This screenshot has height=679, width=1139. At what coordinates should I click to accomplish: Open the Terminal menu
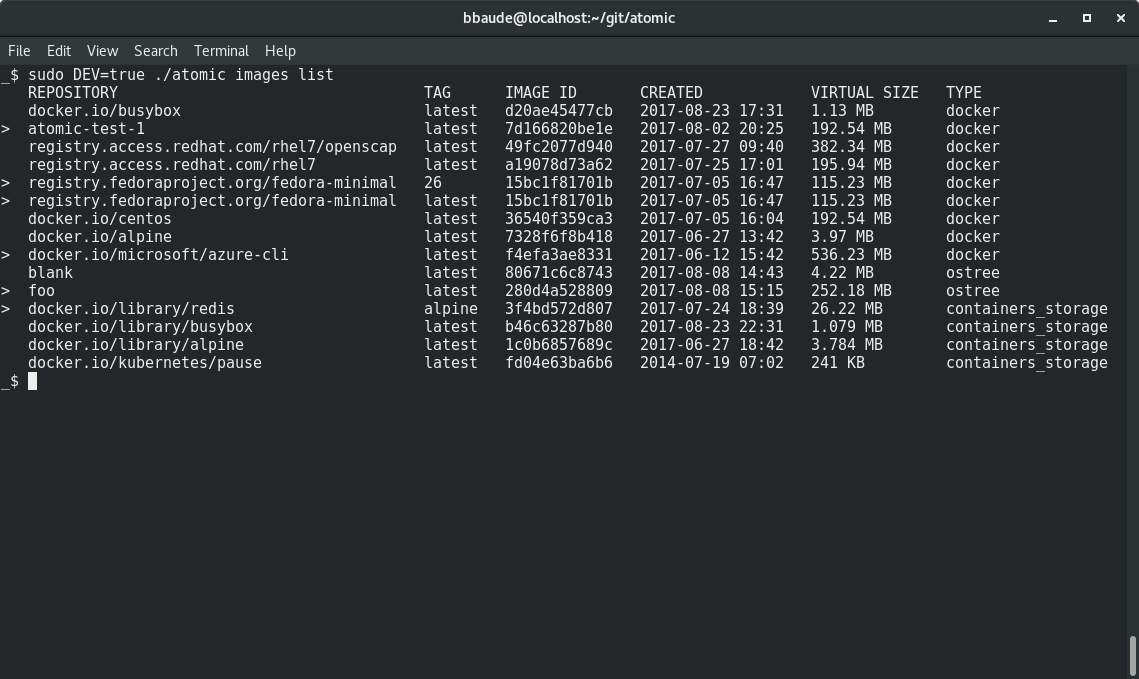(x=221, y=51)
